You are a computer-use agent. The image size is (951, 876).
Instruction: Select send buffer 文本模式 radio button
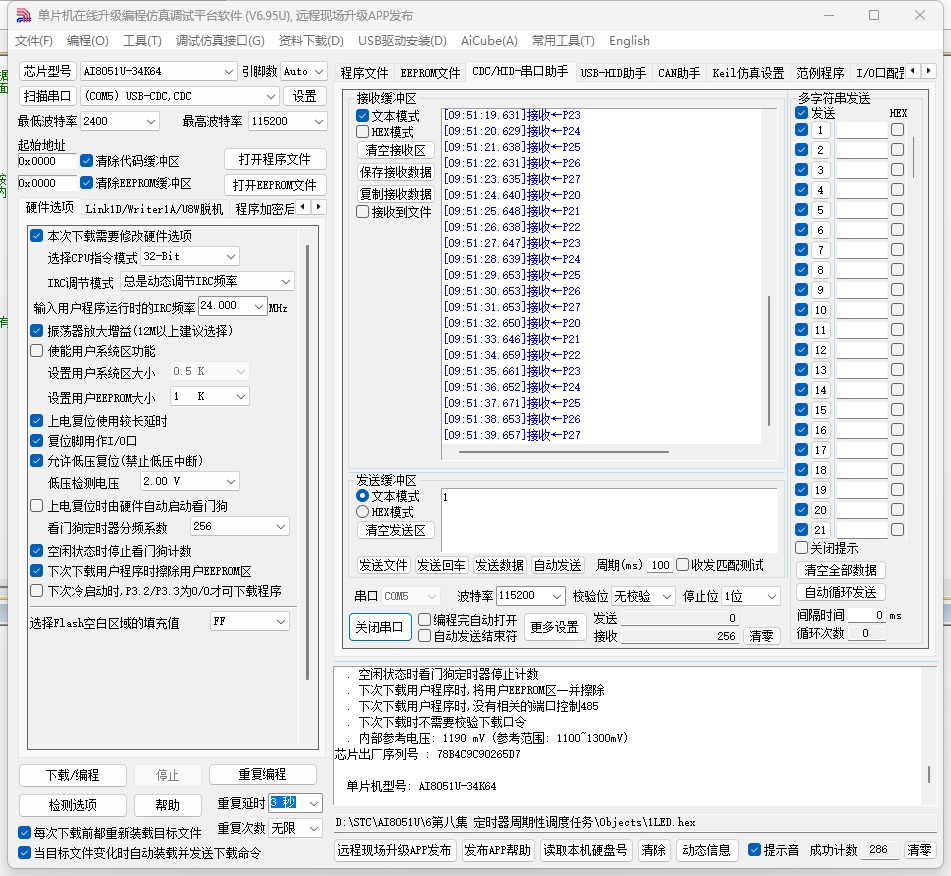tap(363, 496)
